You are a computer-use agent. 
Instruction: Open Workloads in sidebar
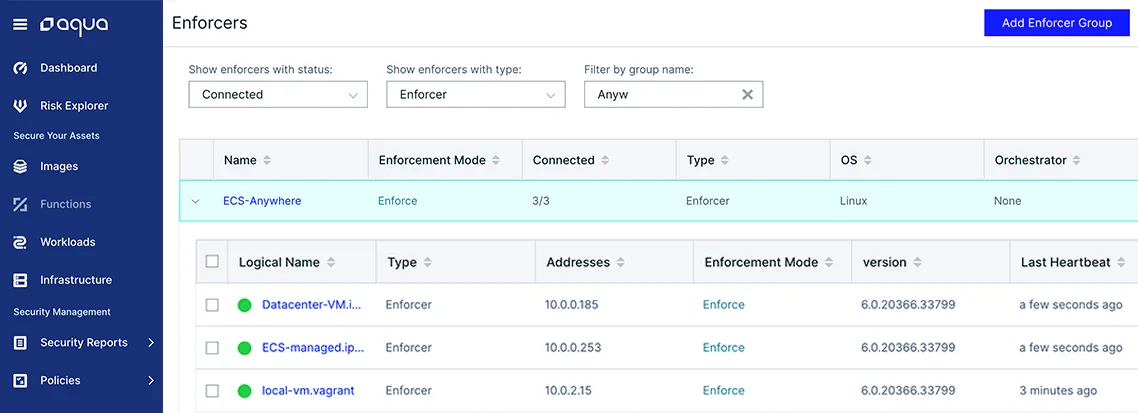(x=67, y=242)
